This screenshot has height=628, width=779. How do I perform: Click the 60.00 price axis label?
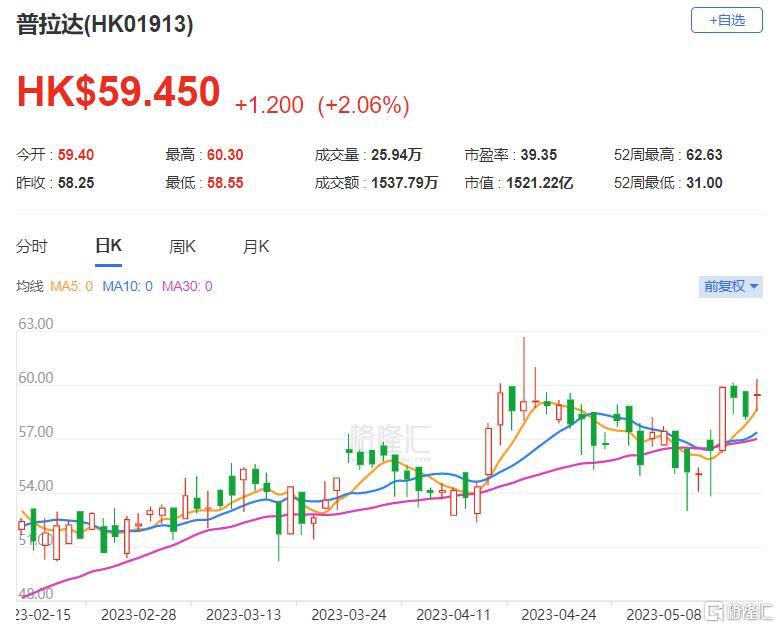[x=36, y=378]
